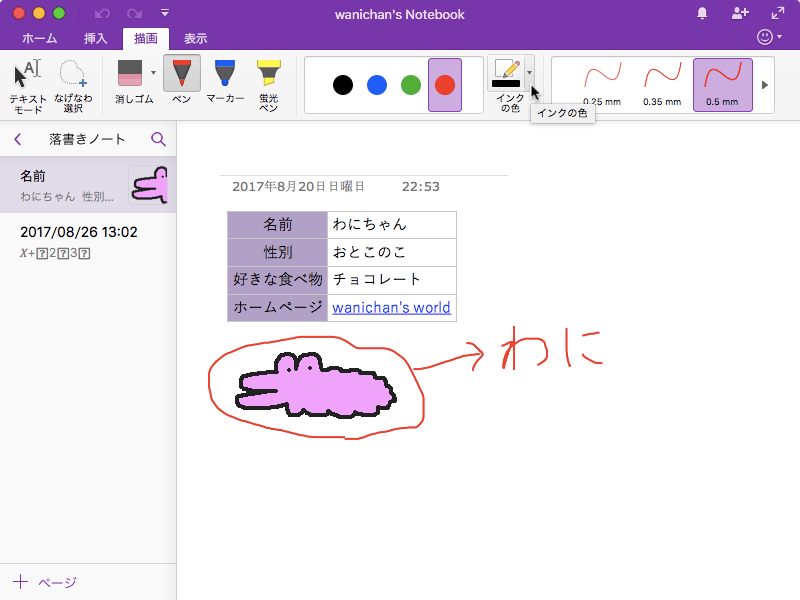Select the Text Mode tool
The height and width of the screenshot is (600, 800).
pyautogui.click(x=28, y=86)
